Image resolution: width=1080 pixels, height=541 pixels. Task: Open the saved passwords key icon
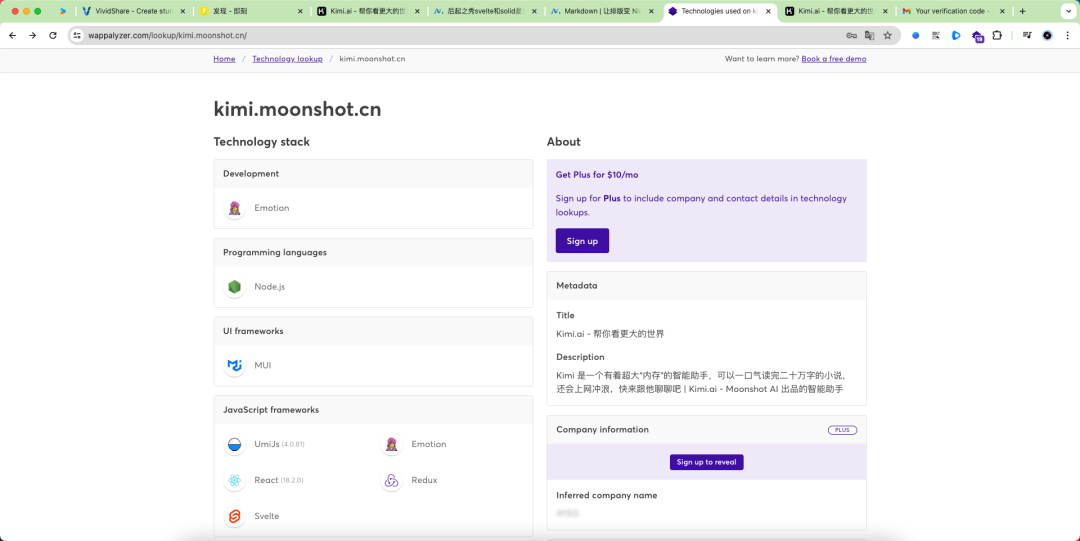tap(851, 35)
